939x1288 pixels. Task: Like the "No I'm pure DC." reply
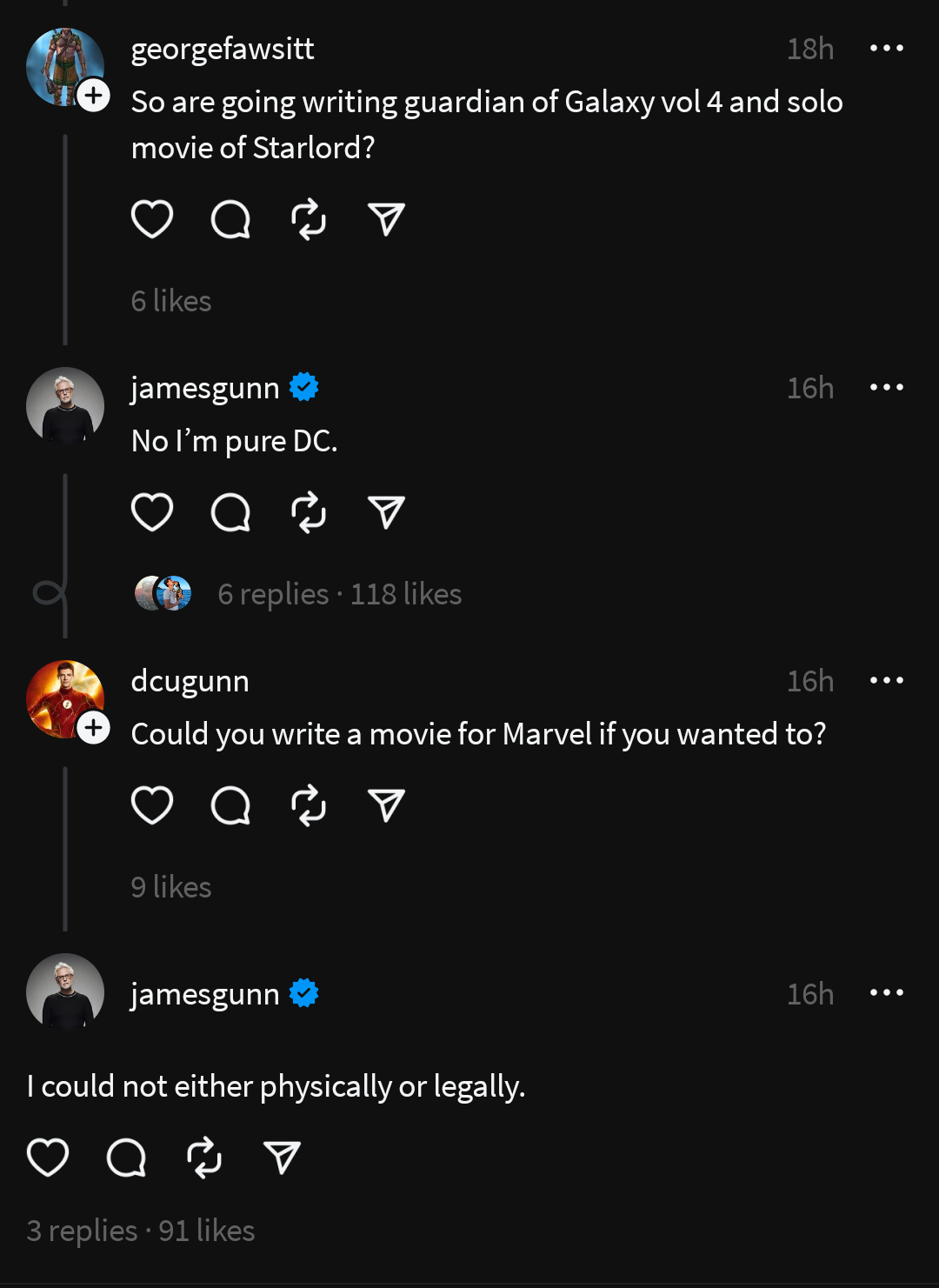click(x=152, y=512)
